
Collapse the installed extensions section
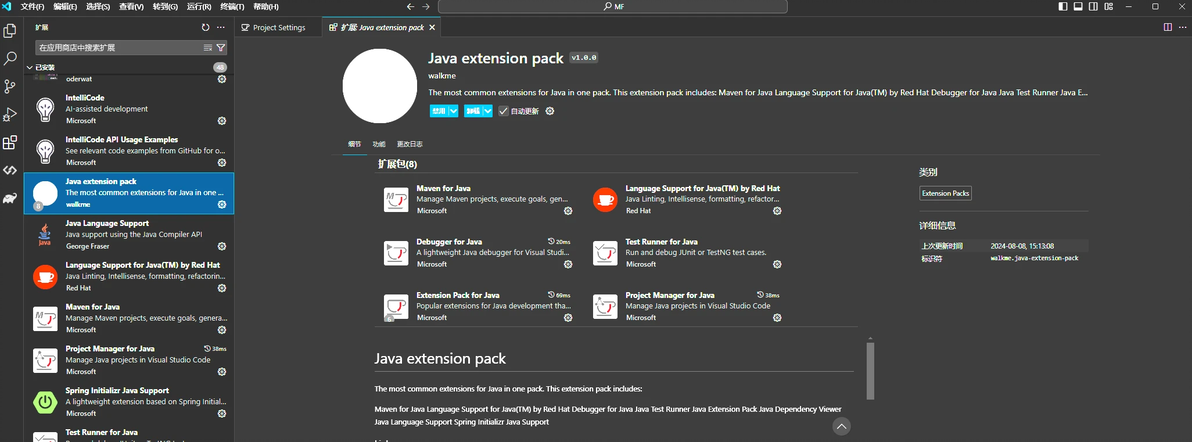30,68
